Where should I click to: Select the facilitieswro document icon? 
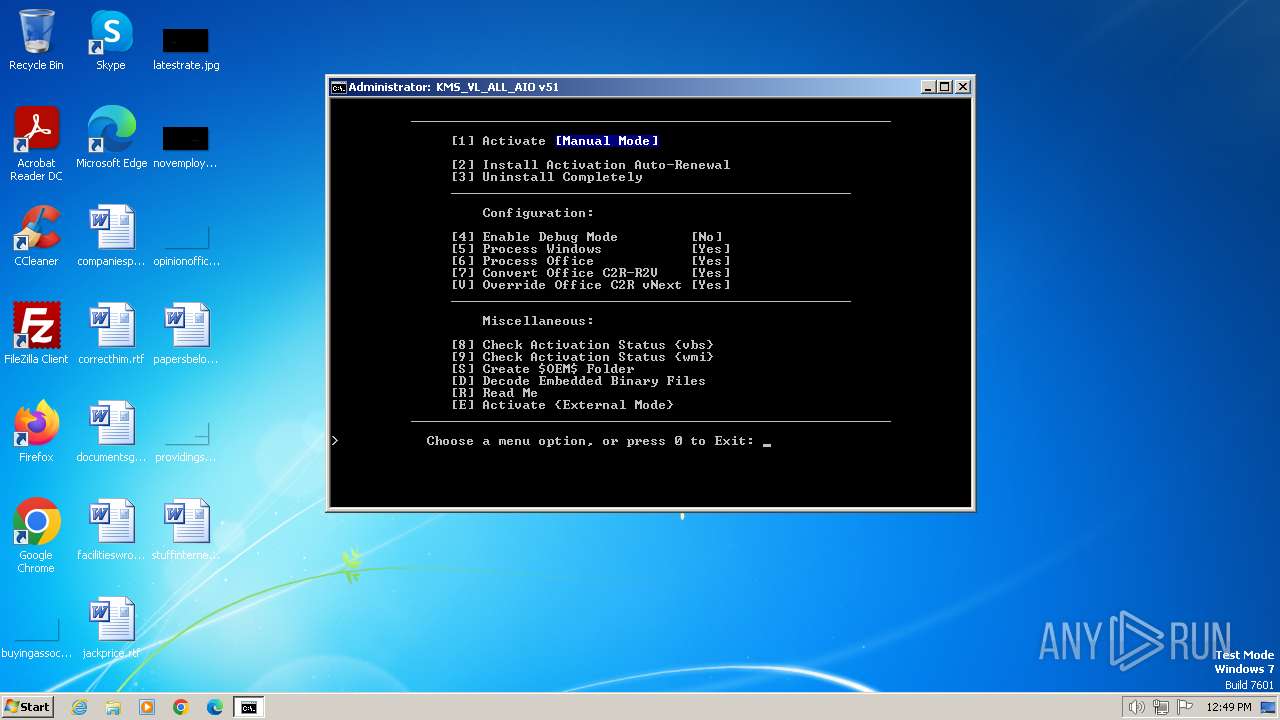[111, 530]
